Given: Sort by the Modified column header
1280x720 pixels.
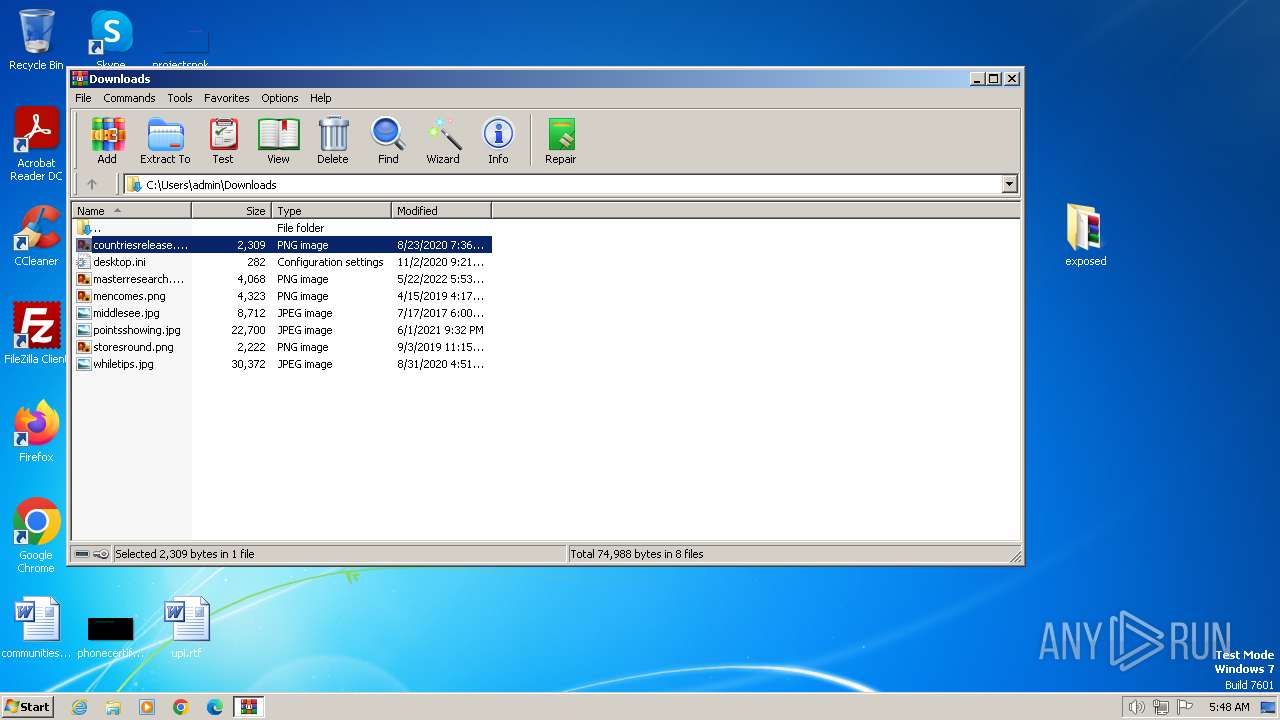Looking at the screenshot, I should (441, 211).
